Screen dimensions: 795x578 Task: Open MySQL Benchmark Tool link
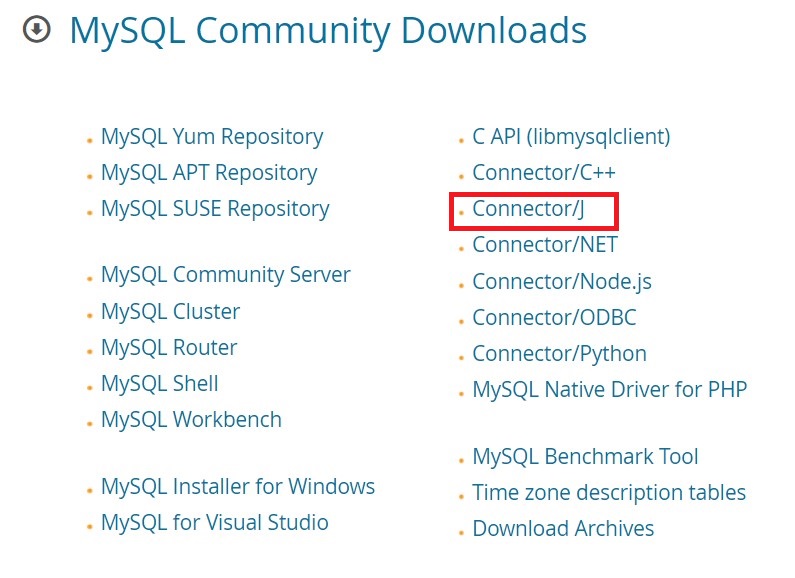tap(585, 457)
